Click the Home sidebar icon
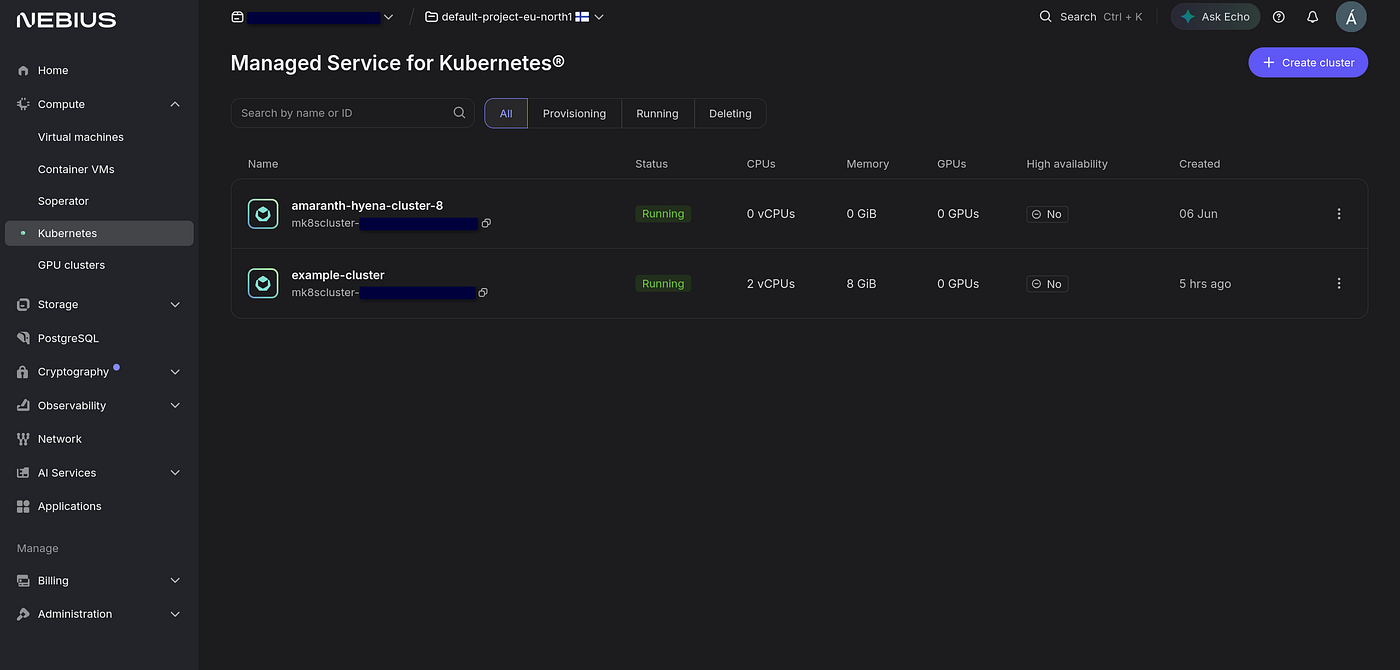This screenshot has height=670, width=1400. pos(23,71)
